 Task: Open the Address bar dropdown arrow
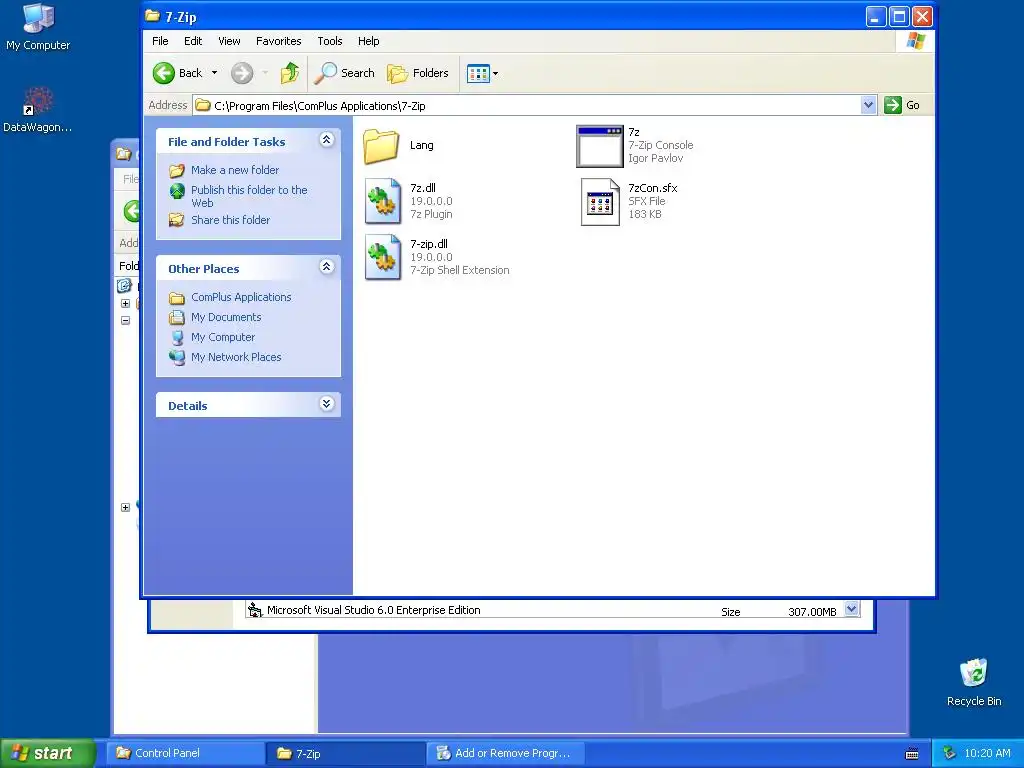pyautogui.click(x=868, y=105)
